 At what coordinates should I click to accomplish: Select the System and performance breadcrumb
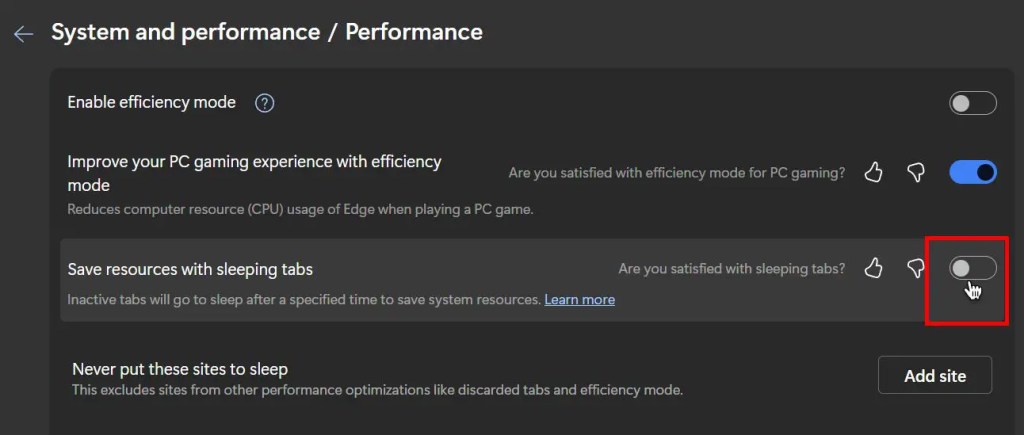click(185, 32)
